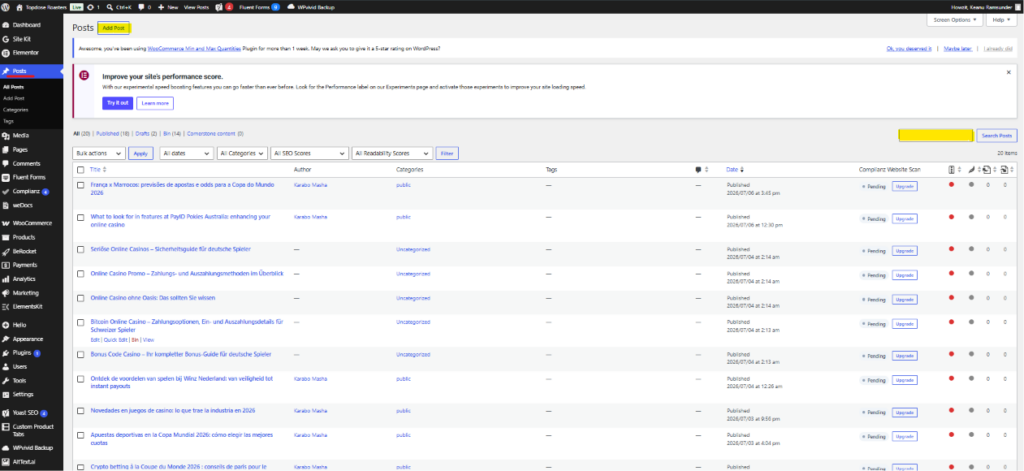Open Tags in Posts submenu
Screen dimensions: 1024x471
coord(8,122)
